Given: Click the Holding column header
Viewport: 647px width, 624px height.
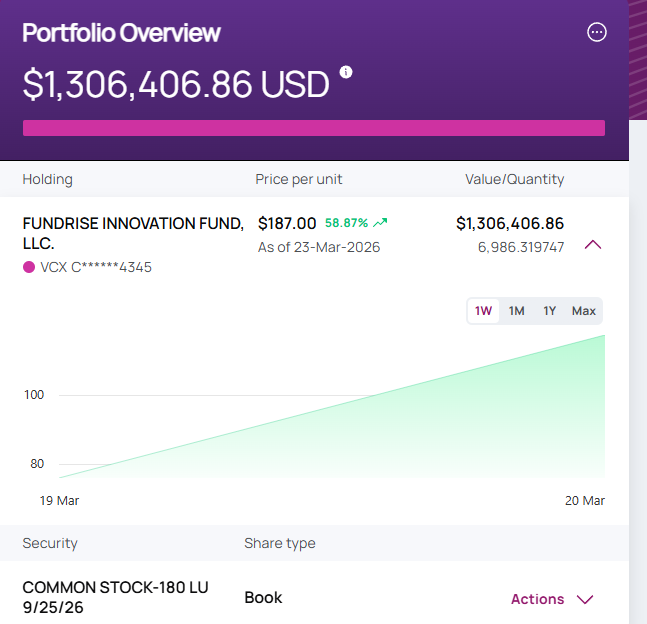Looking at the screenshot, I should [x=47, y=179].
